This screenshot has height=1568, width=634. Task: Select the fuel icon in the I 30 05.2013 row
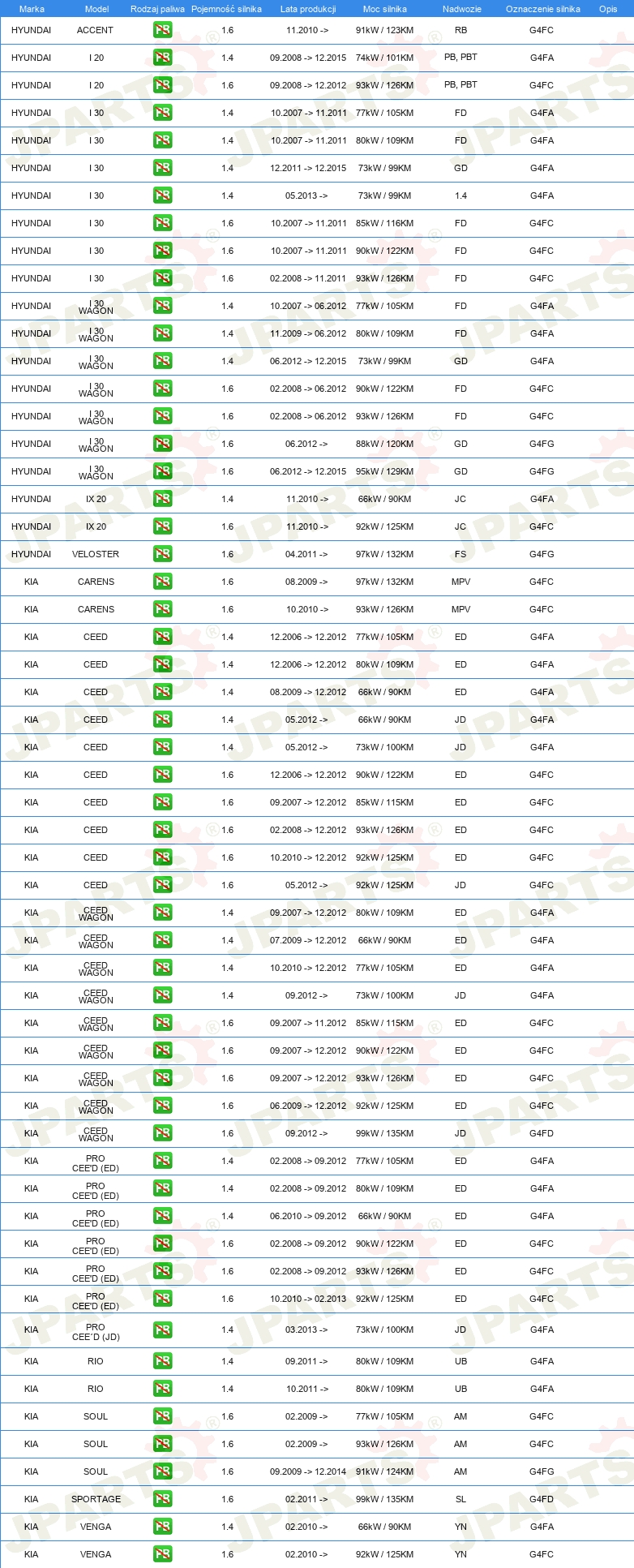coord(162,195)
